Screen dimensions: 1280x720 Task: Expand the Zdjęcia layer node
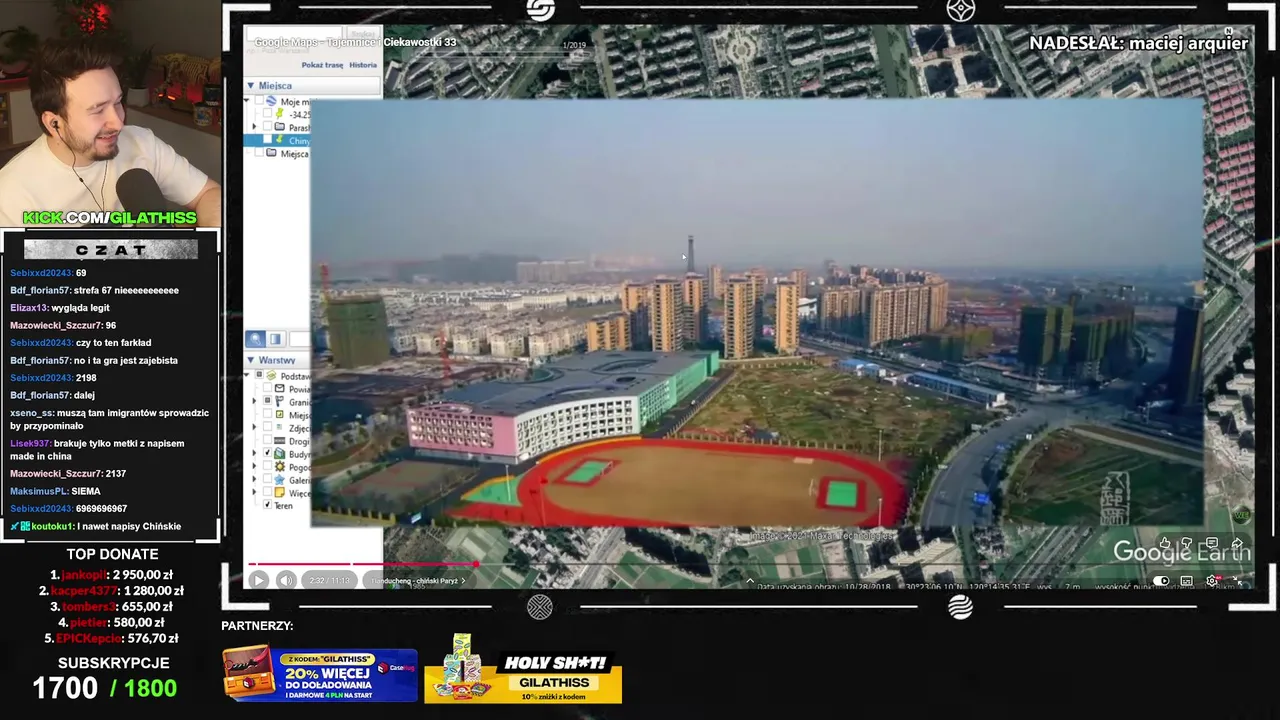click(x=254, y=428)
